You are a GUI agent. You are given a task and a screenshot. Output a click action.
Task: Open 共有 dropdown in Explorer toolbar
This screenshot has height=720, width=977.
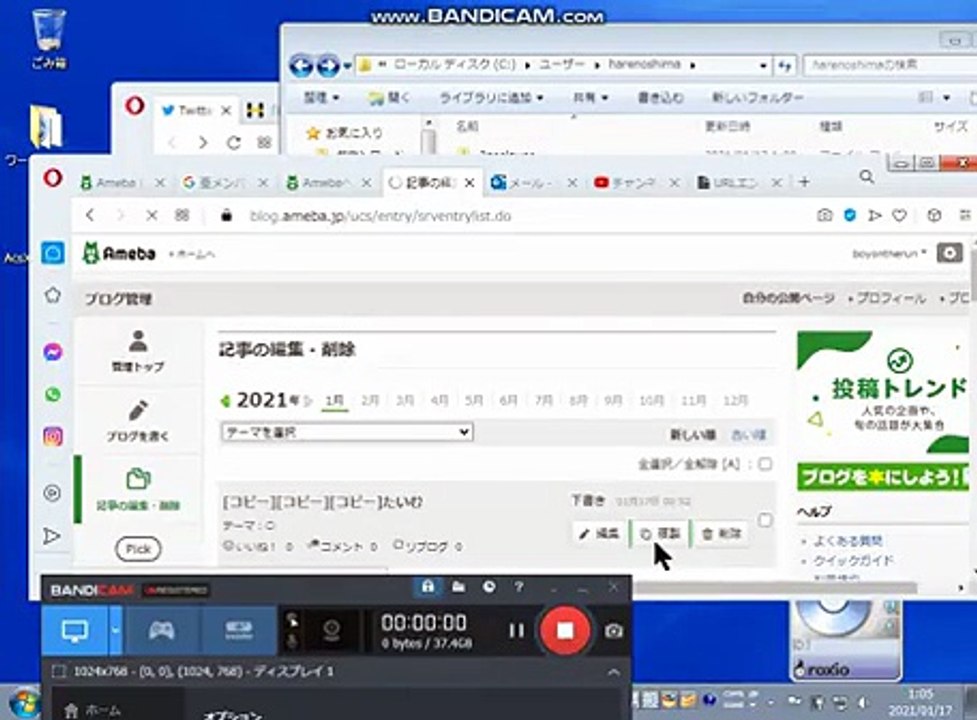coord(590,97)
